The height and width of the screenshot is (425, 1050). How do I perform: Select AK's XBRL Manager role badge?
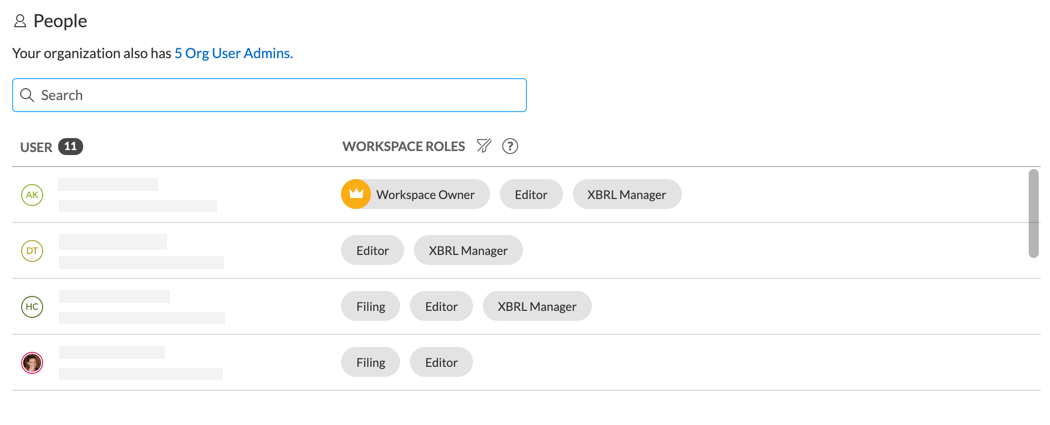click(x=627, y=194)
